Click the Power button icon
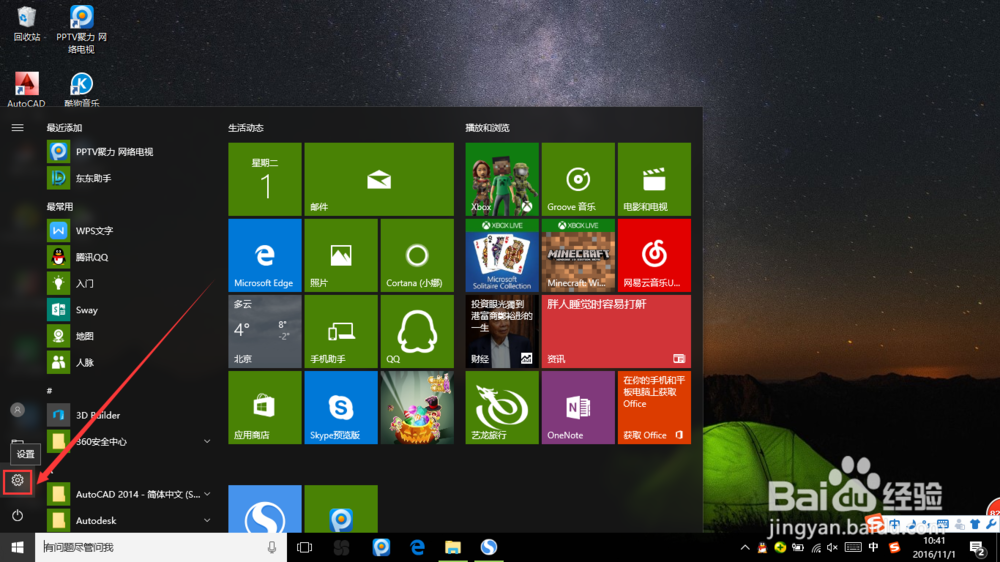 click(17, 515)
